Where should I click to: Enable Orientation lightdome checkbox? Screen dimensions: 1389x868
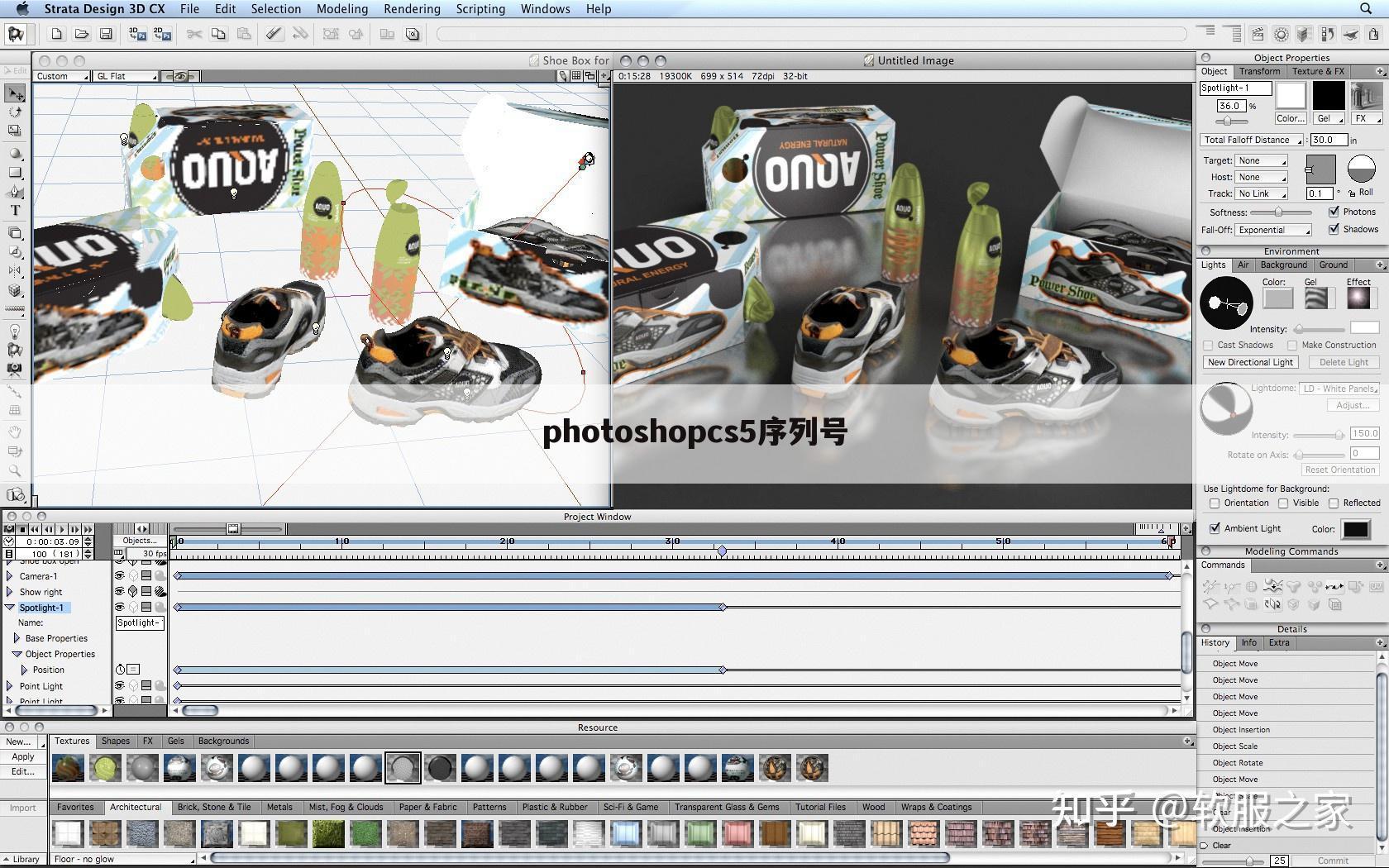pyautogui.click(x=1215, y=503)
